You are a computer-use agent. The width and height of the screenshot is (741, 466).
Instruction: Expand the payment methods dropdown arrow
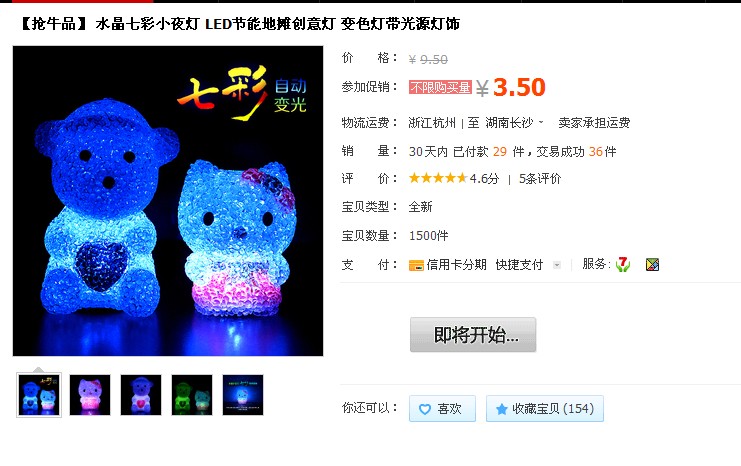(557, 265)
